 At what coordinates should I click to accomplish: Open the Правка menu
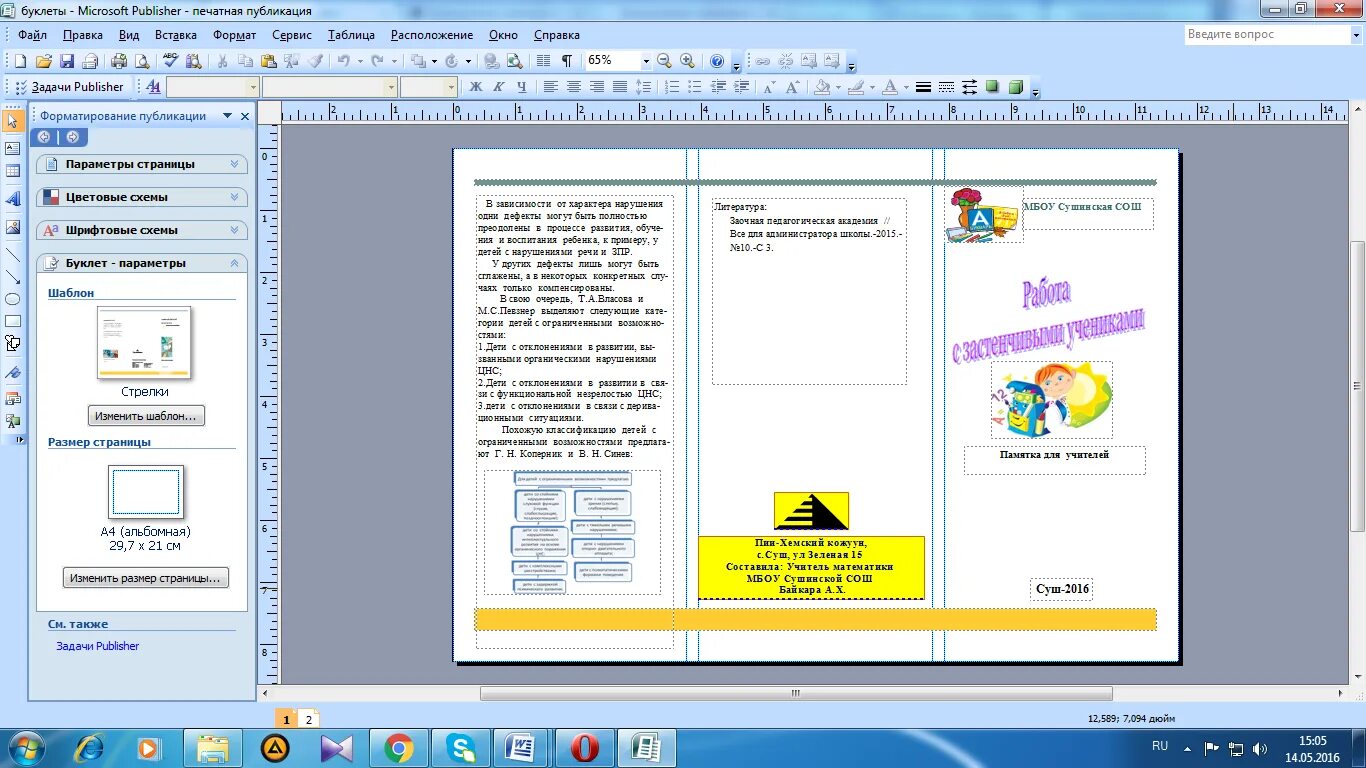(82, 35)
